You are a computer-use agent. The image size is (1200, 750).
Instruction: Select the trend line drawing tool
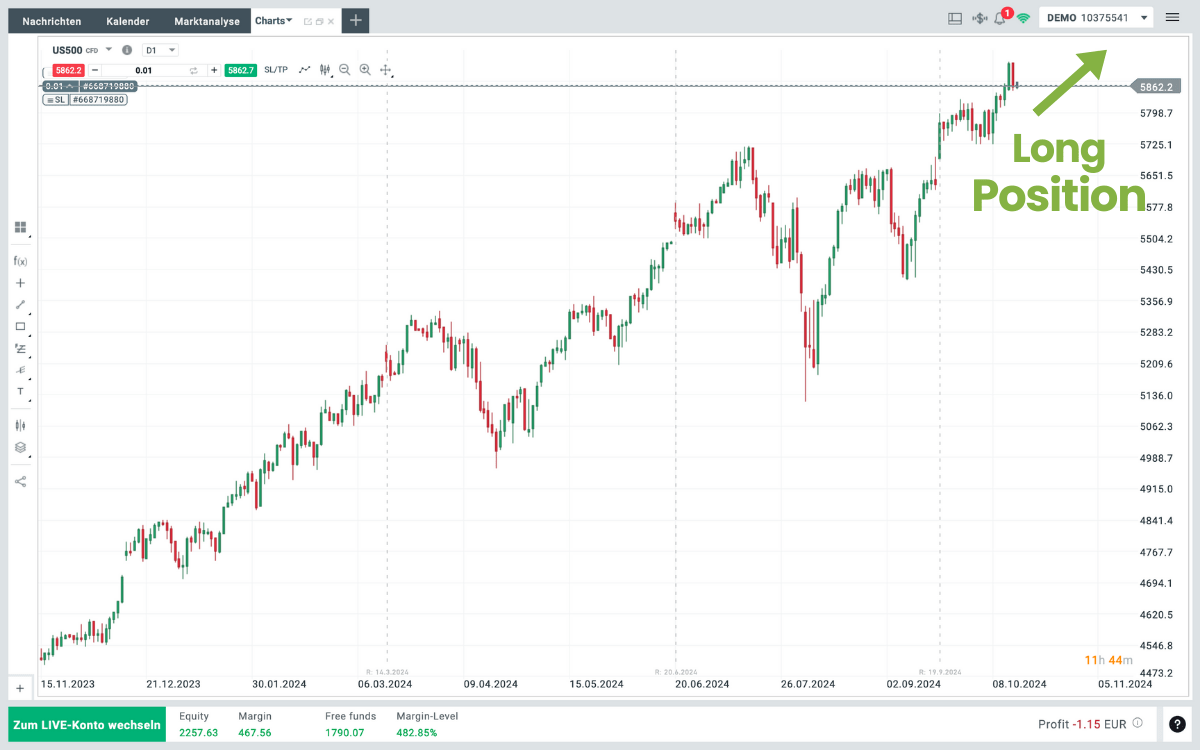click(20, 304)
